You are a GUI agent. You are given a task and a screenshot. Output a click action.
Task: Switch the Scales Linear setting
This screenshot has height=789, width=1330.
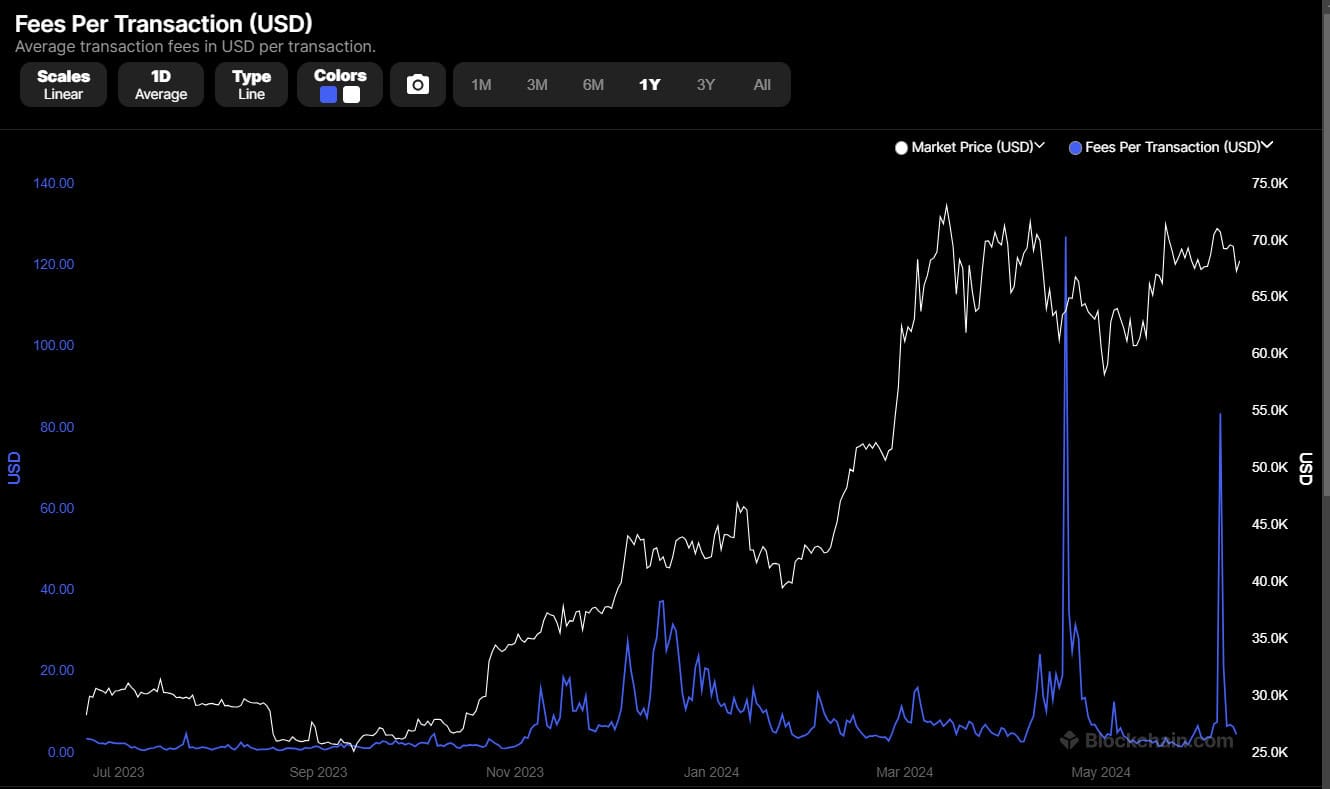[63, 85]
